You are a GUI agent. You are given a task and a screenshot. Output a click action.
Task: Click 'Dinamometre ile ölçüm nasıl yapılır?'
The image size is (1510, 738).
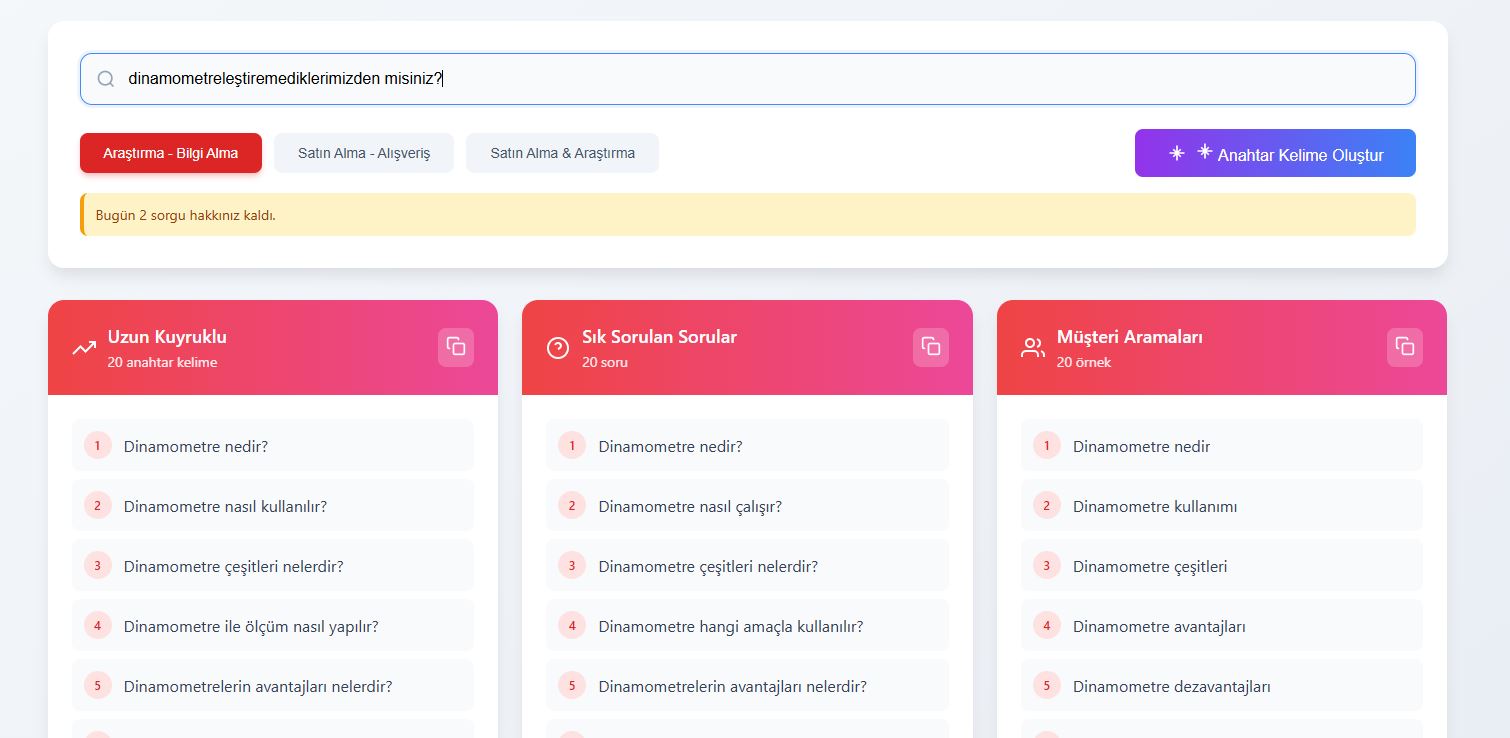click(x=273, y=626)
